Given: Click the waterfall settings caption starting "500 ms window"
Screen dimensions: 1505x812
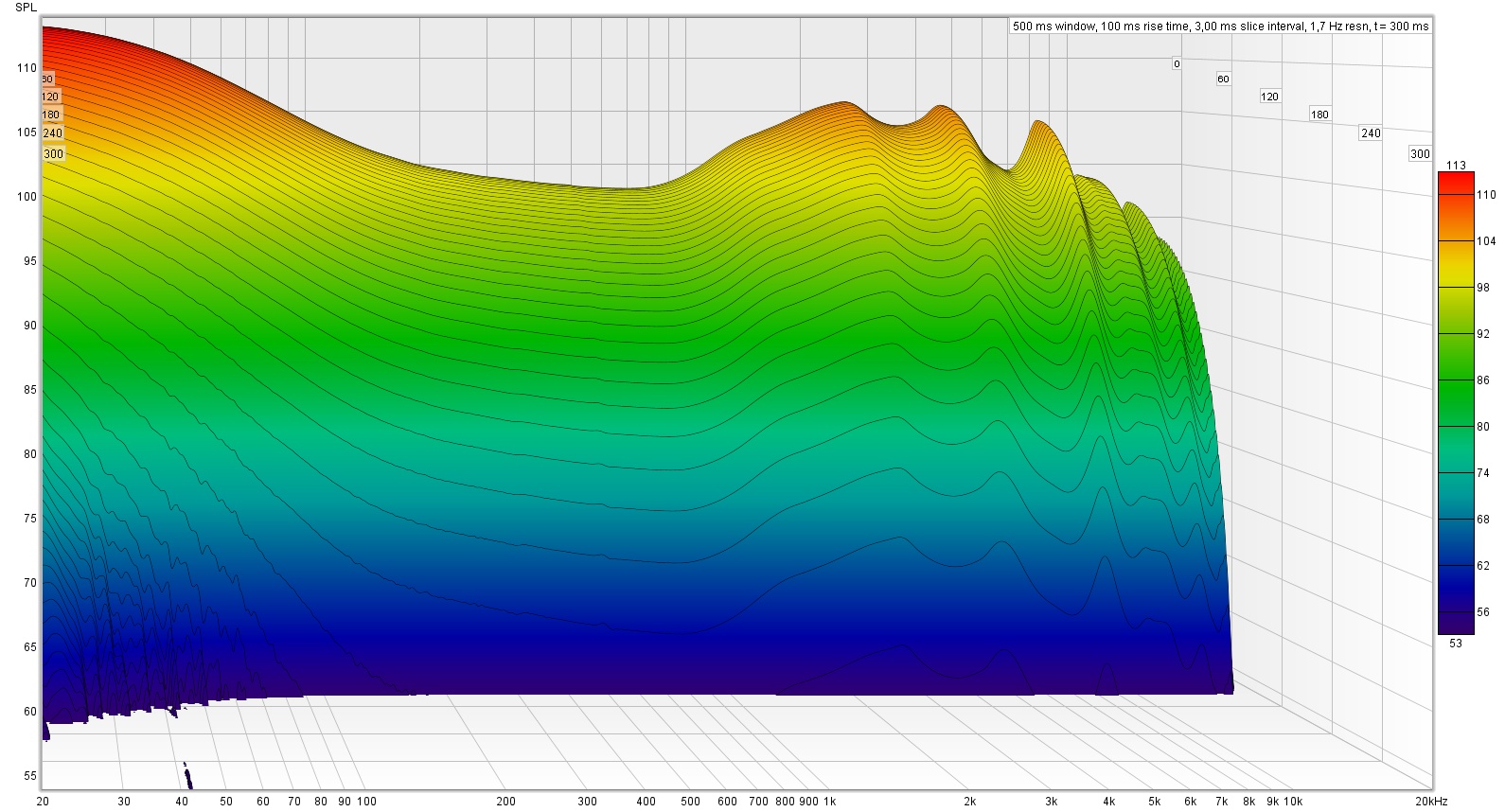Looking at the screenshot, I should pos(1220,26).
